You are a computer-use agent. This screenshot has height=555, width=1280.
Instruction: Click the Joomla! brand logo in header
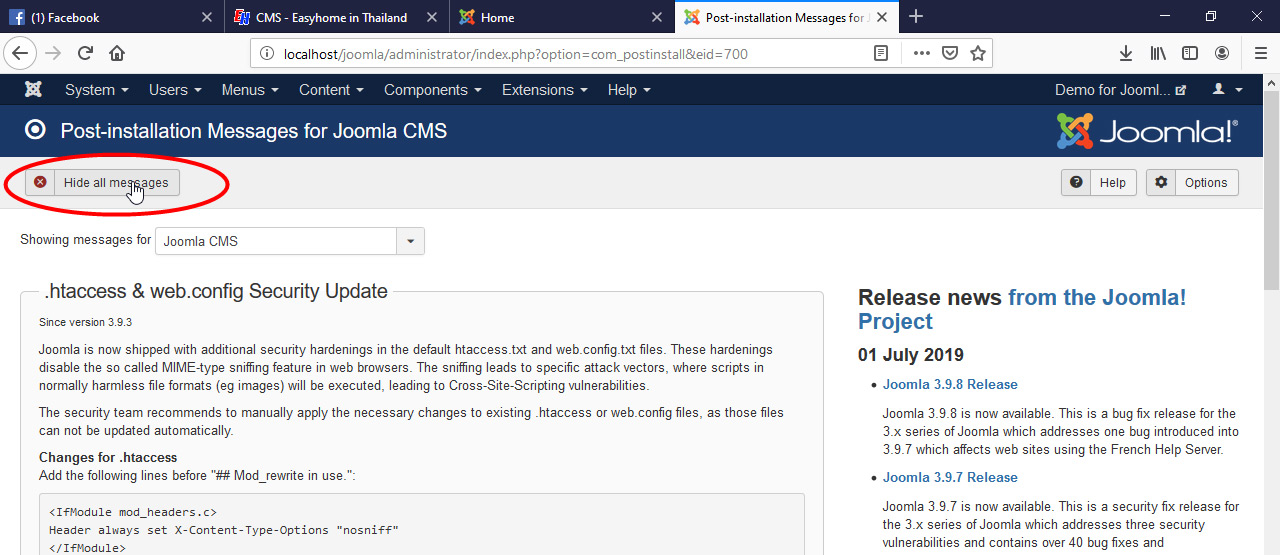(1147, 131)
